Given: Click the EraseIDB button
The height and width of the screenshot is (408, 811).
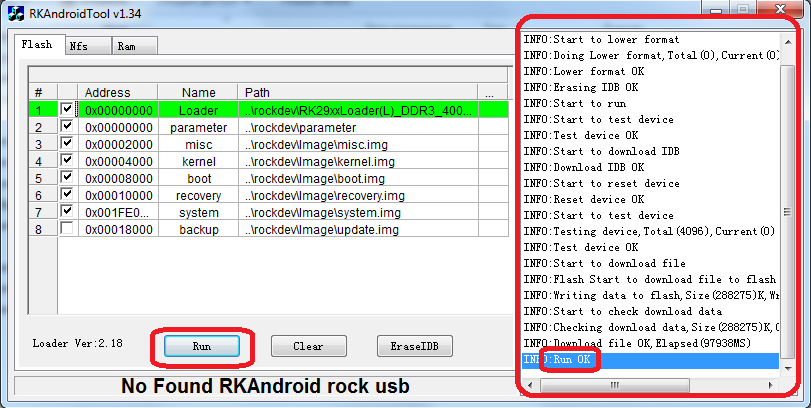Looking at the screenshot, I should click(x=415, y=346).
